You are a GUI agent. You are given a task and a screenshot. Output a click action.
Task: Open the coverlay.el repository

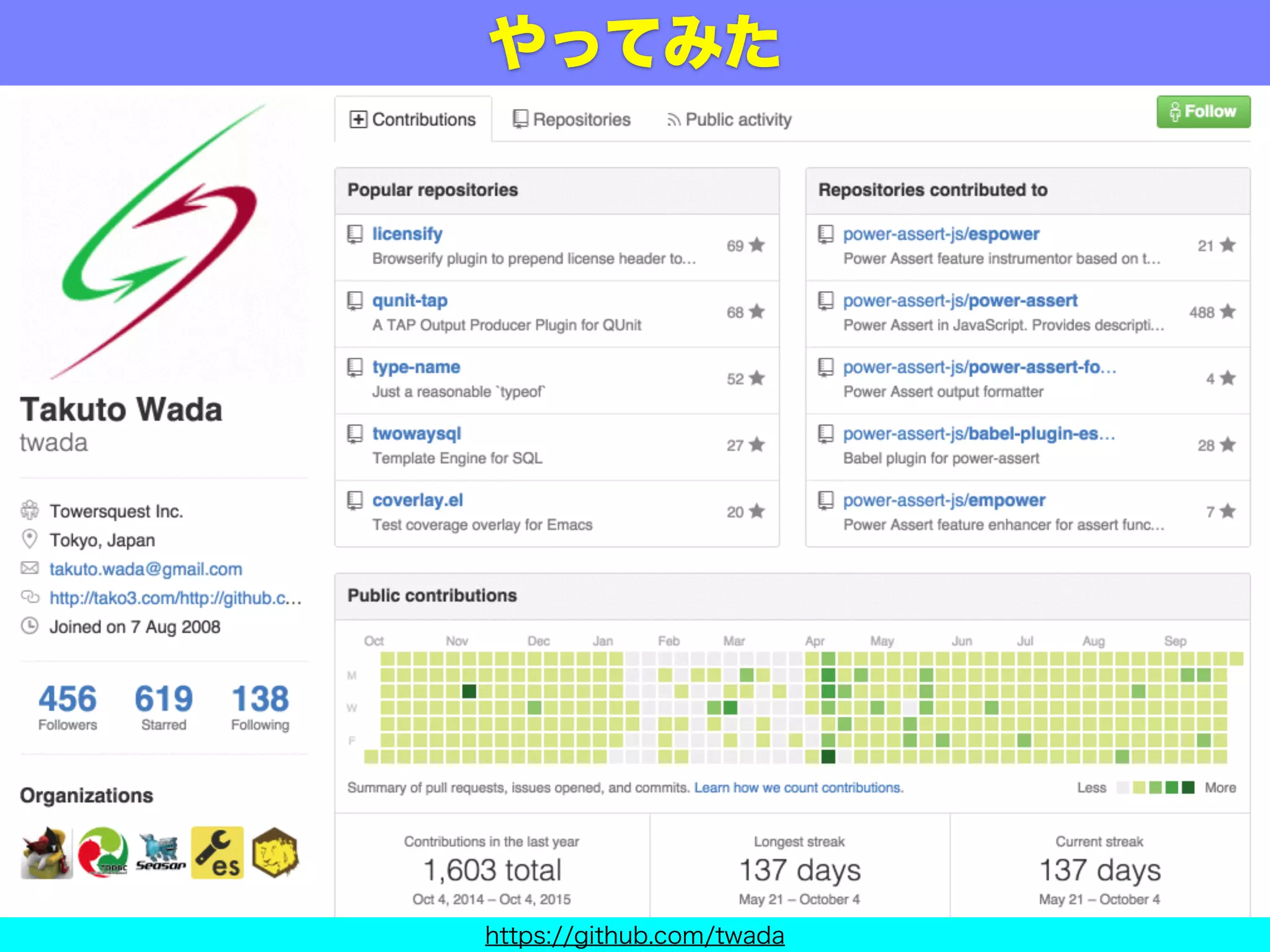point(417,500)
